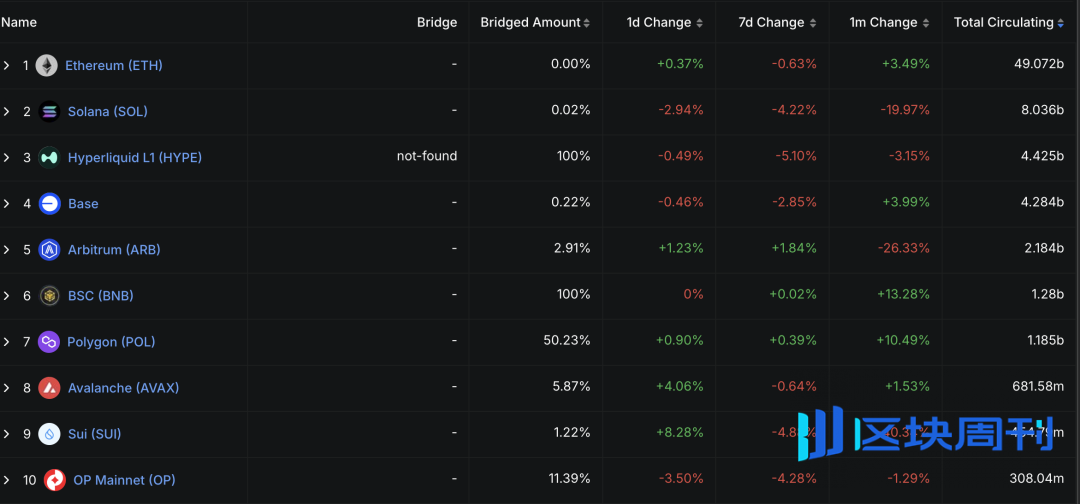Expand the OP Mainnet row chevron

(7, 480)
